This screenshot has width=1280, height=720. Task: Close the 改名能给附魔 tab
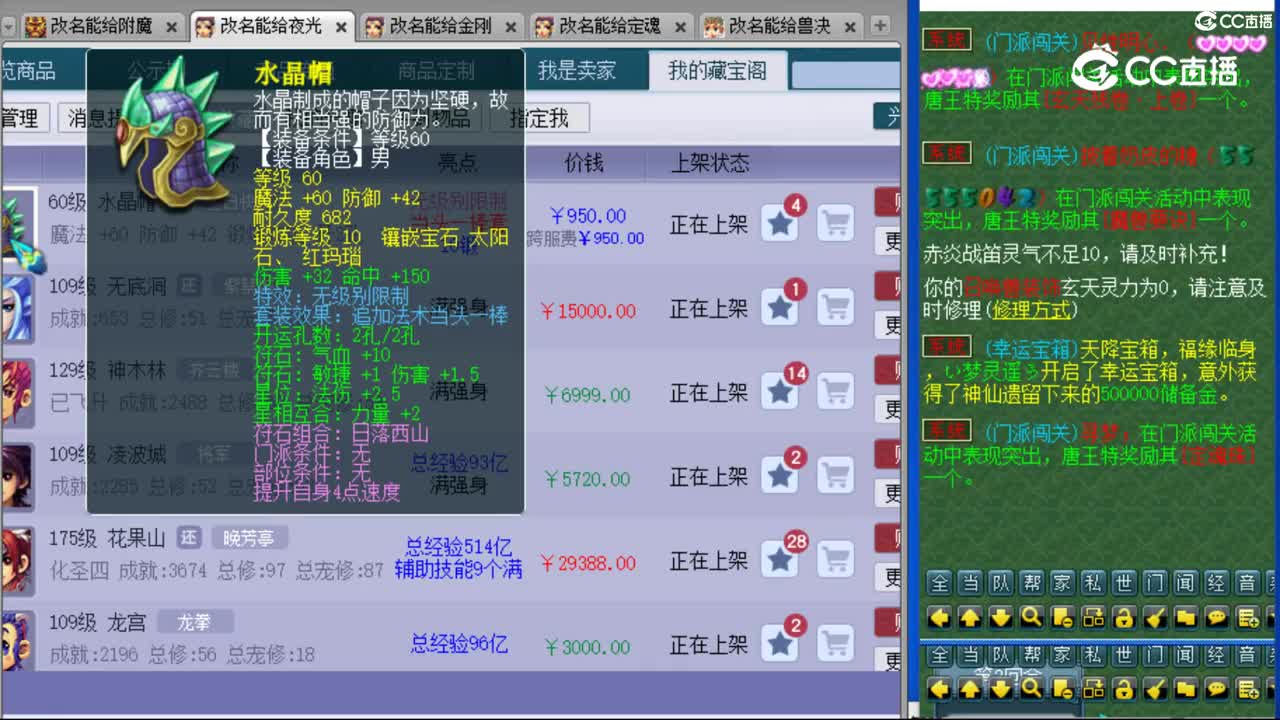click(x=171, y=27)
